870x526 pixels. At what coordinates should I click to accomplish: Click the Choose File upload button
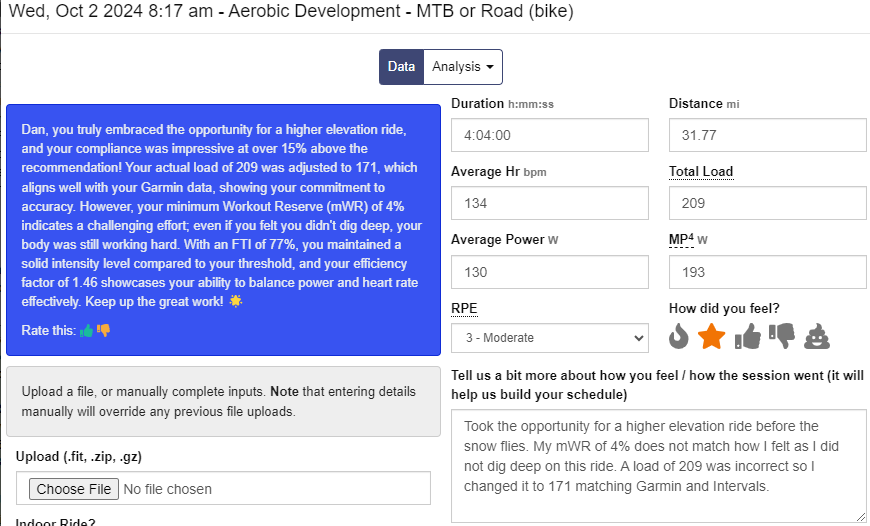pyautogui.click(x=74, y=489)
